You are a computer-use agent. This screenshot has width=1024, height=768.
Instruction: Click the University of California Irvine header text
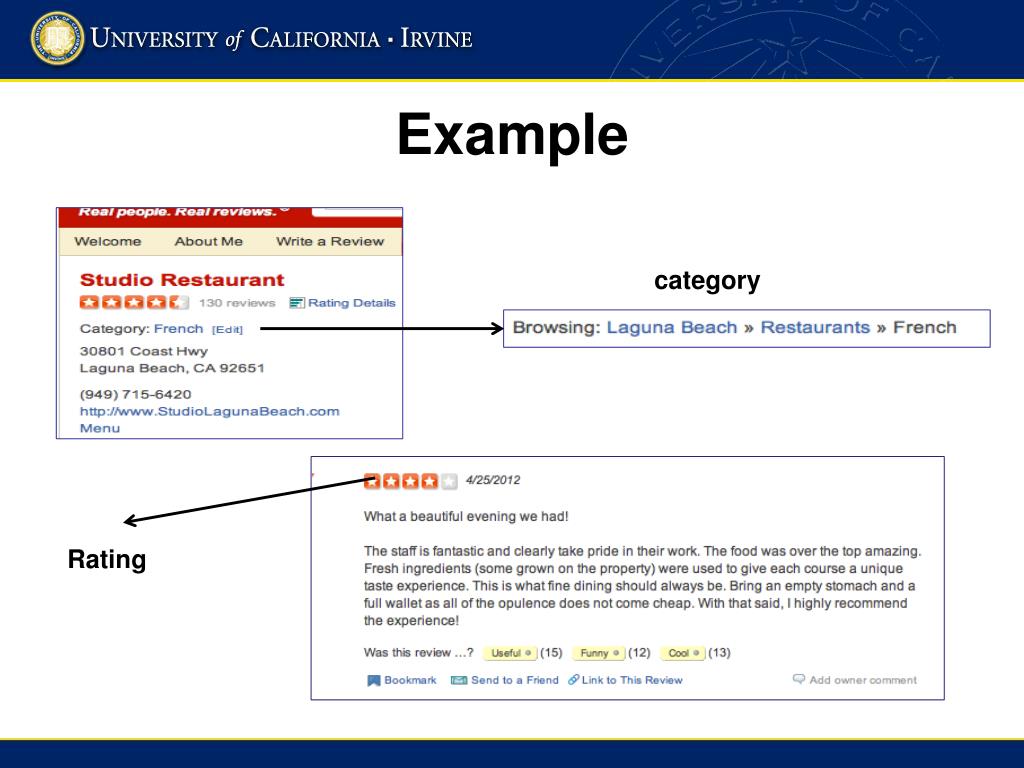pos(281,39)
